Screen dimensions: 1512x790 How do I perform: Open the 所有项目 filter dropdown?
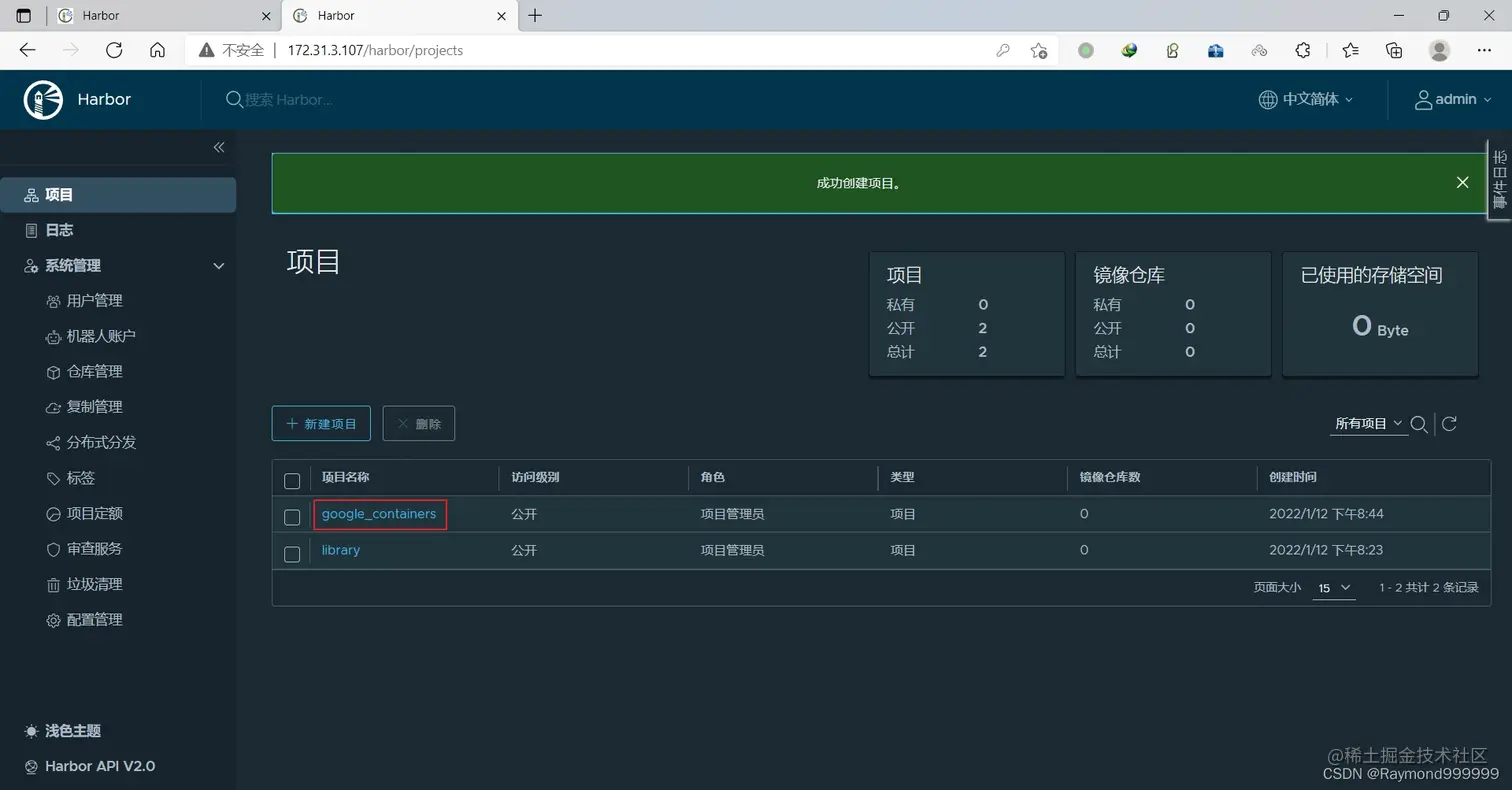(x=1368, y=424)
